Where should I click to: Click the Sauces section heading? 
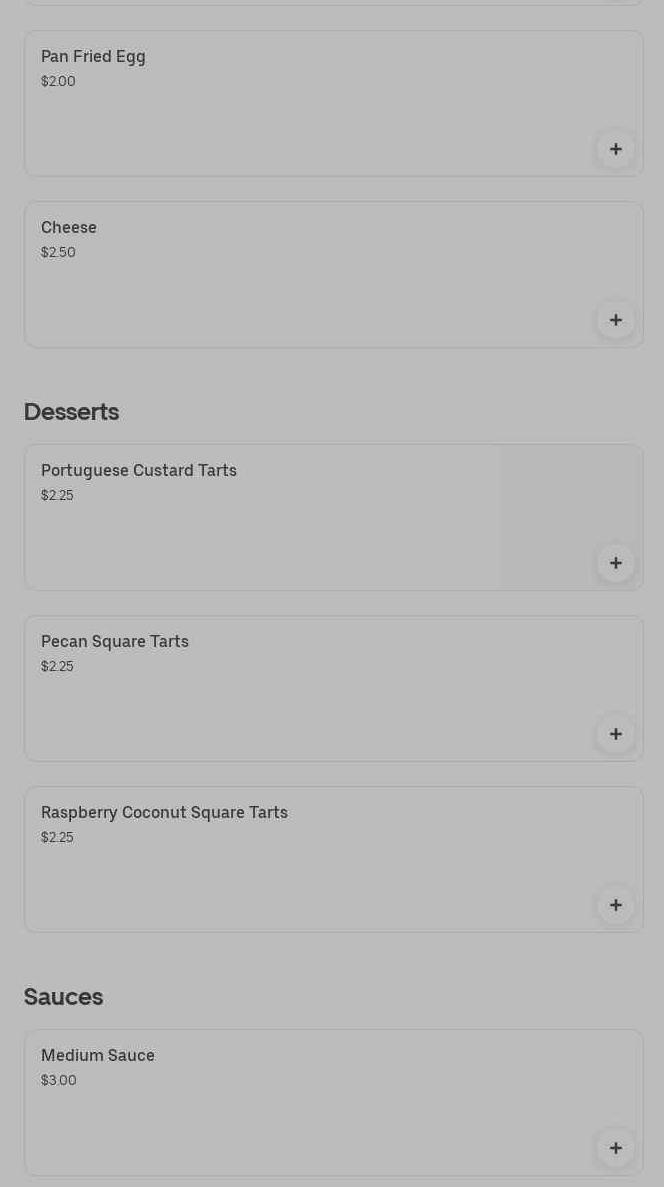tap(63, 997)
